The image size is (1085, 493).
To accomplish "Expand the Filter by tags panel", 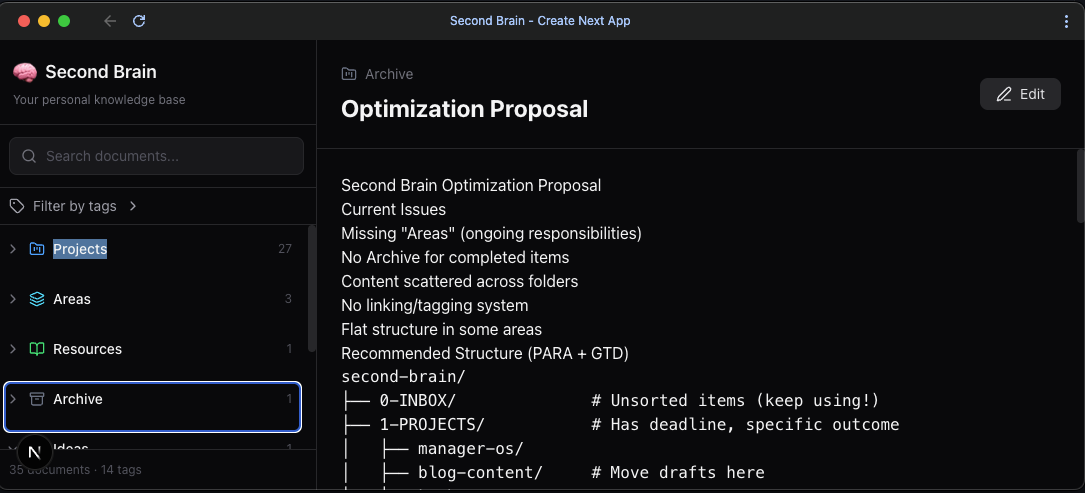I will pos(133,206).
